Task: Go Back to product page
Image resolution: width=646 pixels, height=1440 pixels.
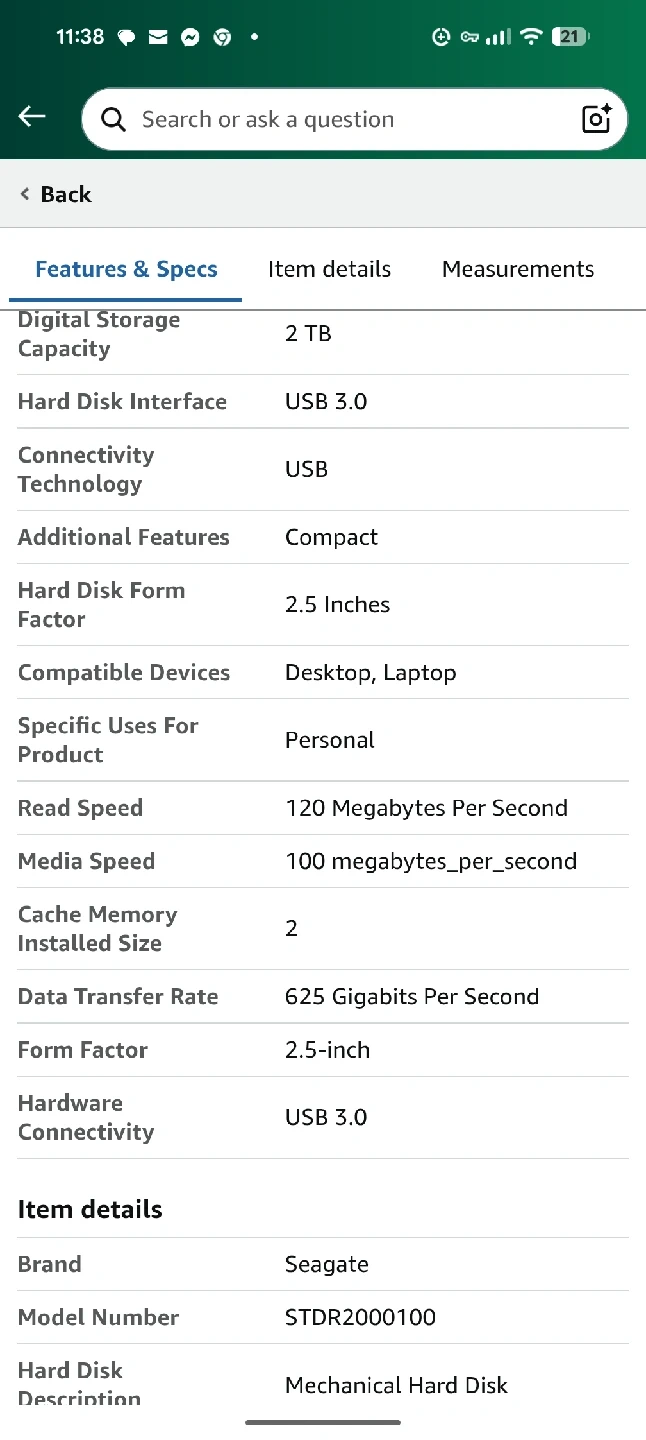Action: coord(56,194)
